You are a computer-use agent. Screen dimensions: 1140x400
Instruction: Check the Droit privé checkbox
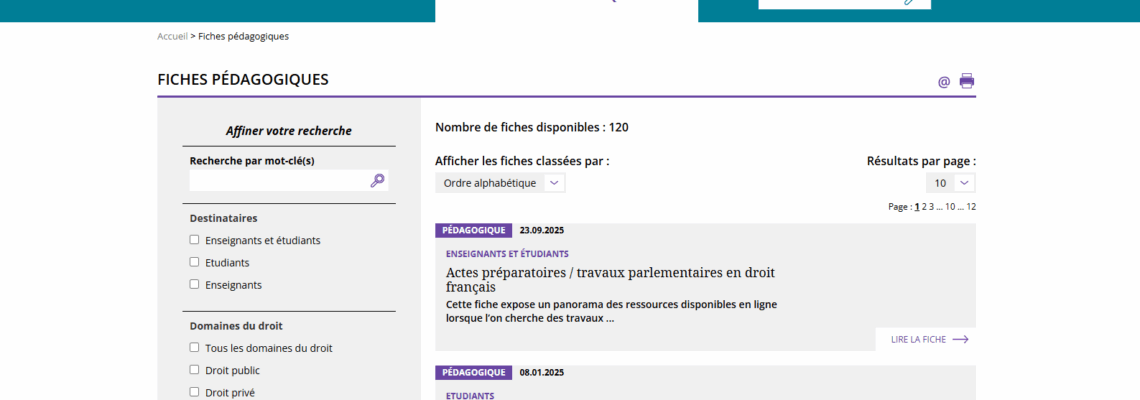pyautogui.click(x=195, y=392)
